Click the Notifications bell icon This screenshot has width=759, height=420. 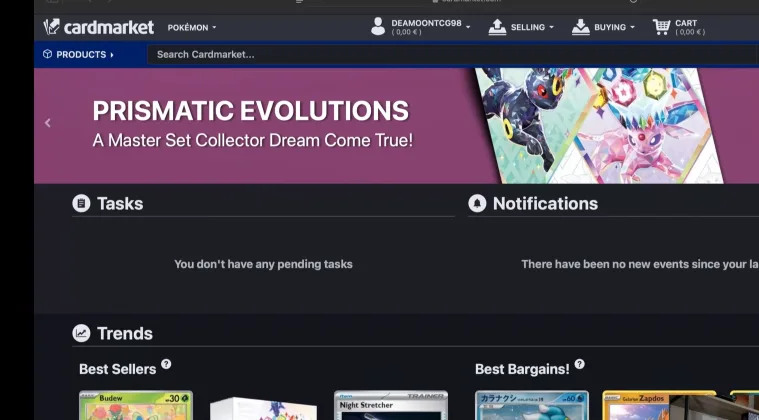click(477, 203)
